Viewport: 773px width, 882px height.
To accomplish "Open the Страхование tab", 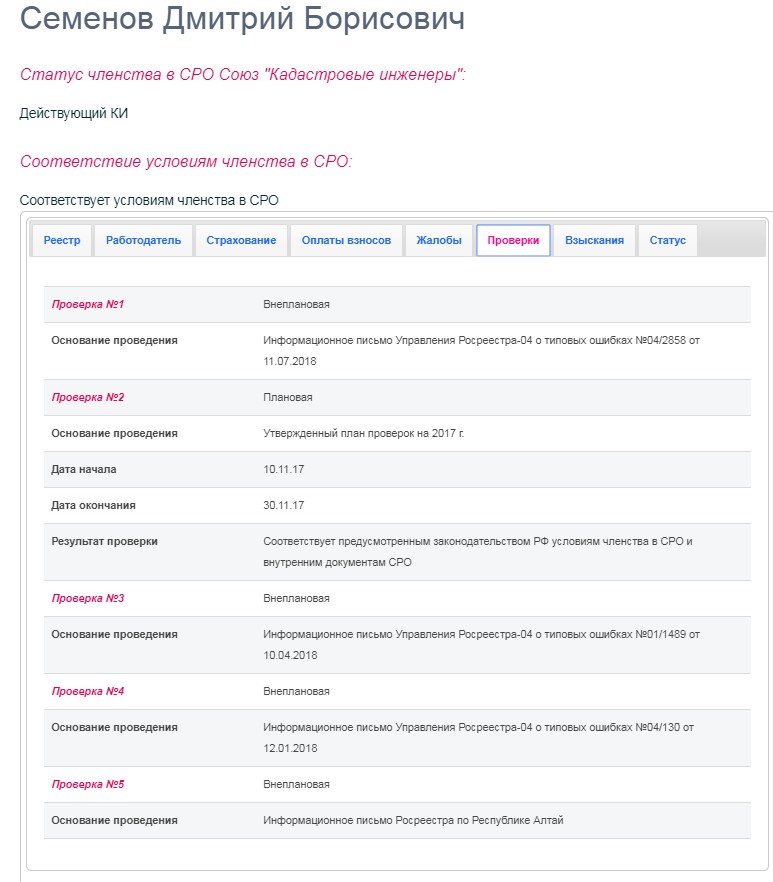I will pyautogui.click(x=241, y=240).
